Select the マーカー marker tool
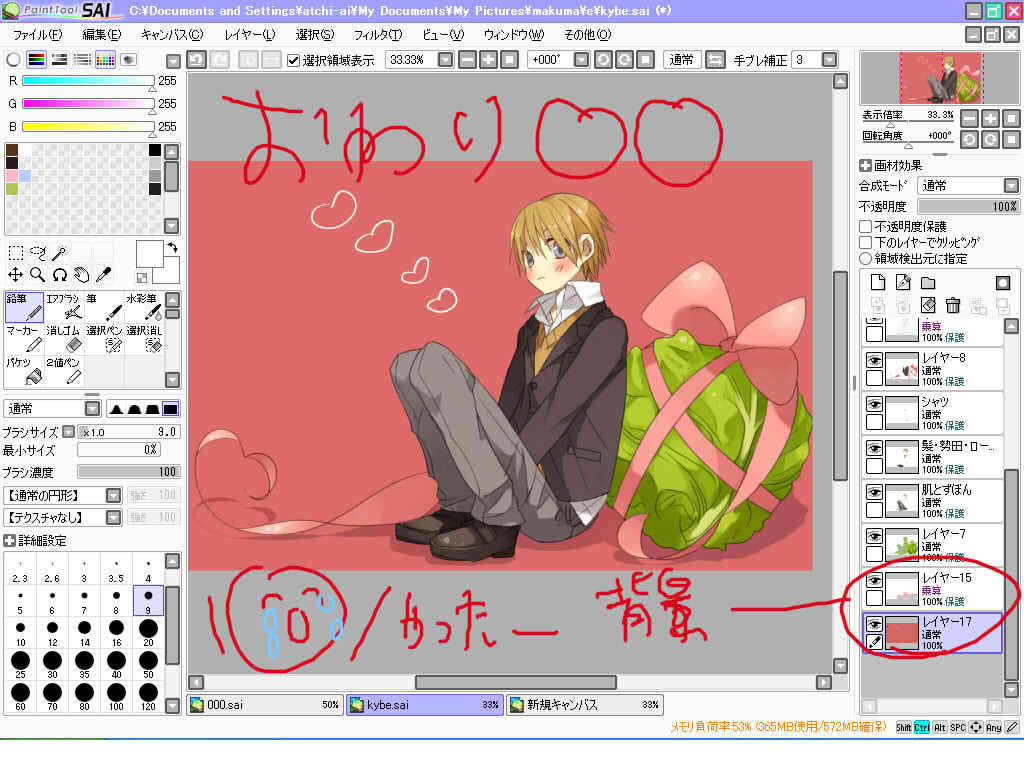This screenshot has height=768, width=1024. click(x=24, y=339)
